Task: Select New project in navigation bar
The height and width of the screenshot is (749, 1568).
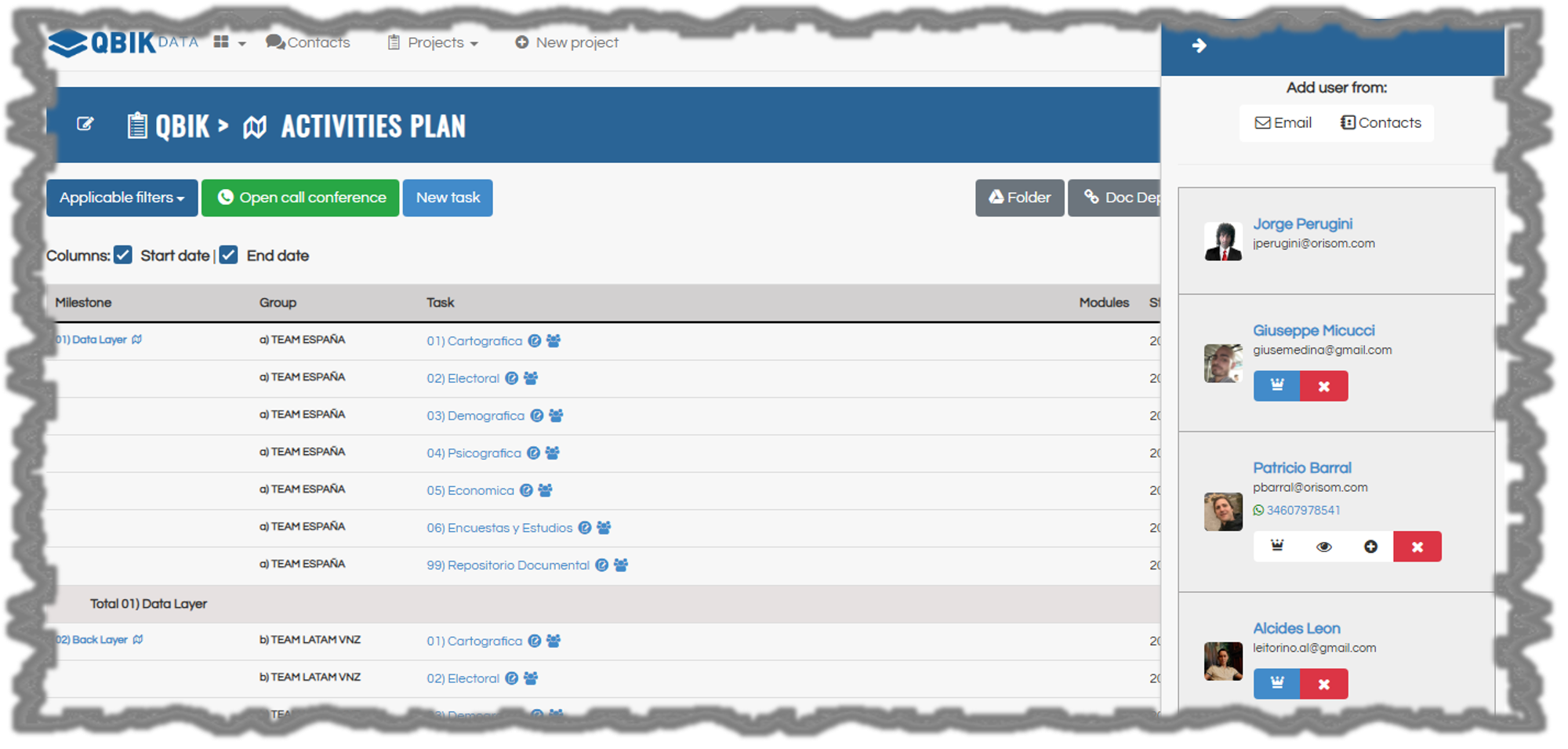Action: pyautogui.click(x=567, y=43)
